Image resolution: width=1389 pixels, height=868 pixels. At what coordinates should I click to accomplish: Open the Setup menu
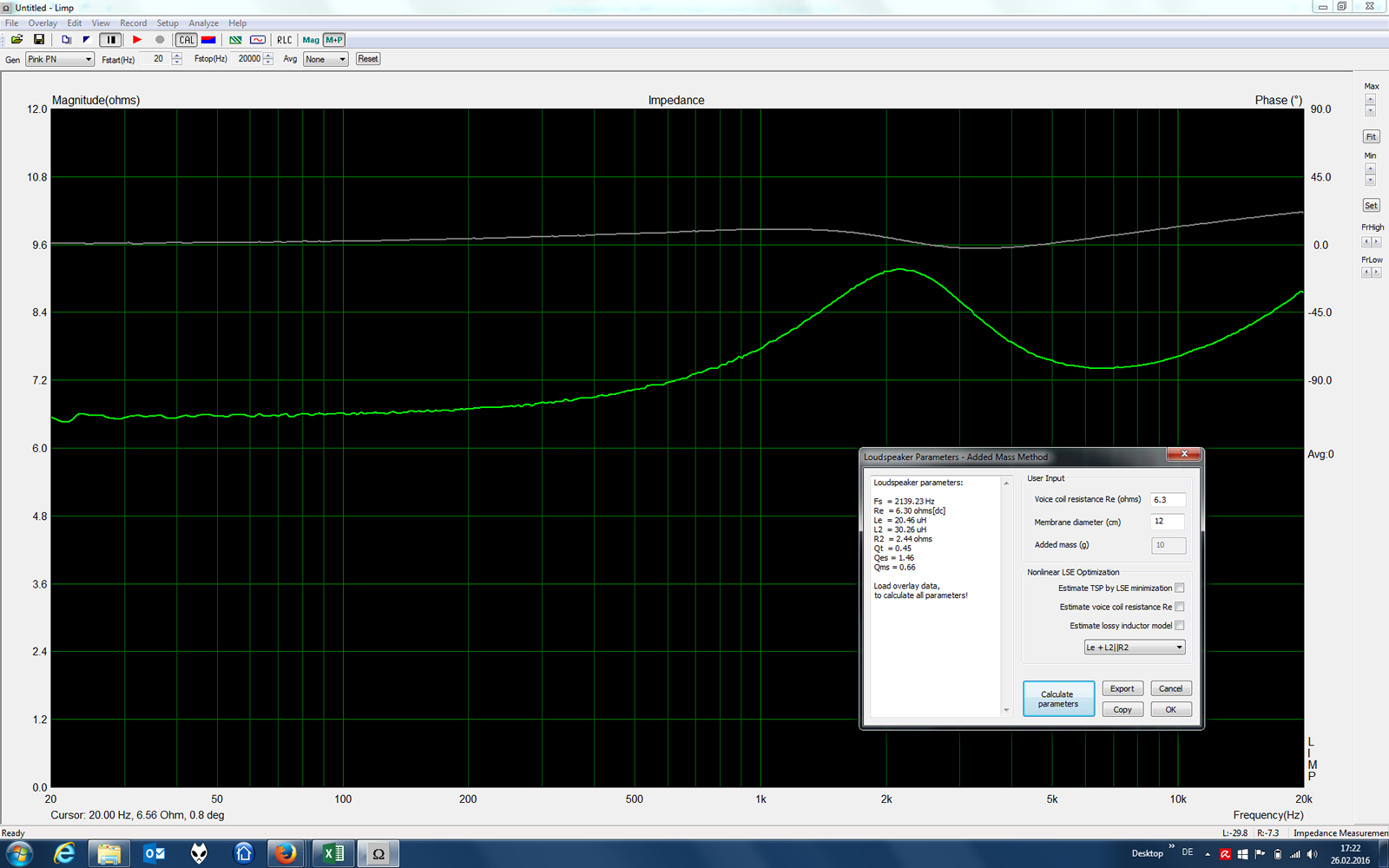click(168, 23)
